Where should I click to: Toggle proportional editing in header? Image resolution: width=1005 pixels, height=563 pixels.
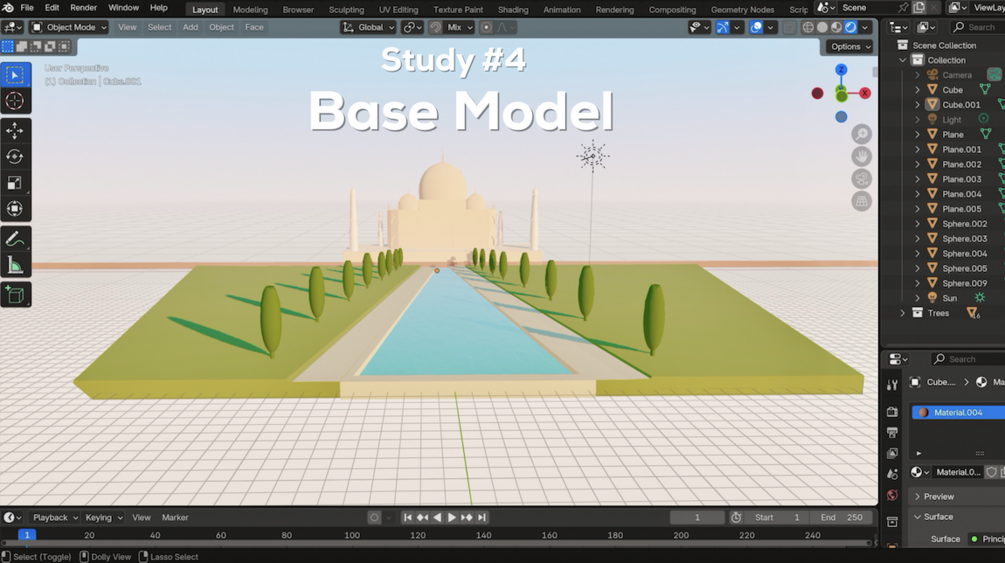pyautogui.click(x=486, y=28)
